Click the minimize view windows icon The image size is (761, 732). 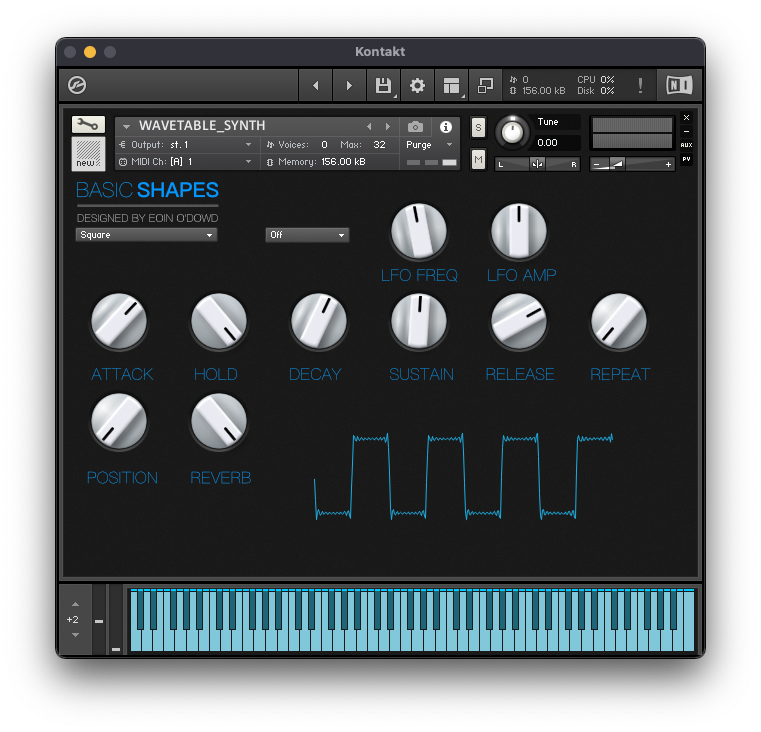click(485, 85)
